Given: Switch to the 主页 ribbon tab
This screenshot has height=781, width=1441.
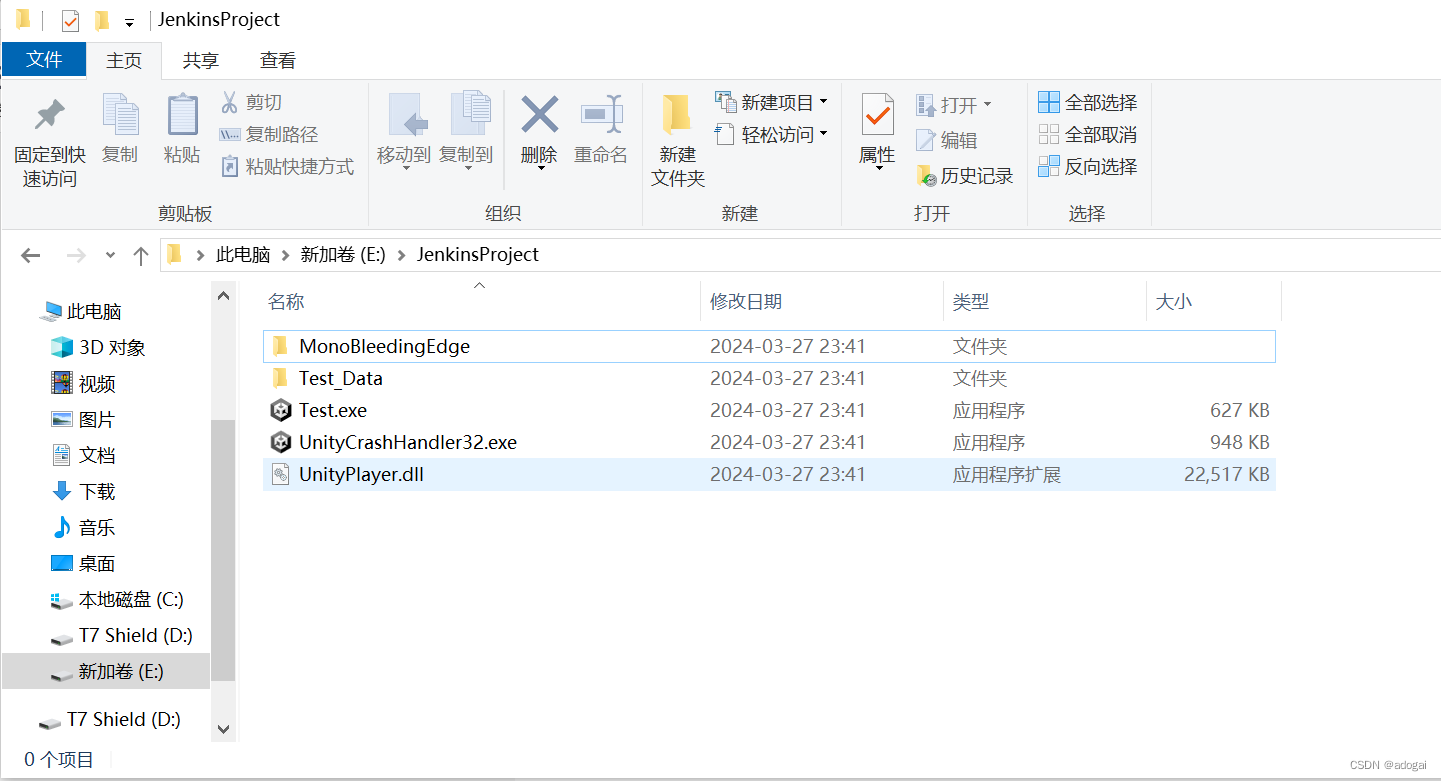Looking at the screenshot, I should (x=124, y=60).
